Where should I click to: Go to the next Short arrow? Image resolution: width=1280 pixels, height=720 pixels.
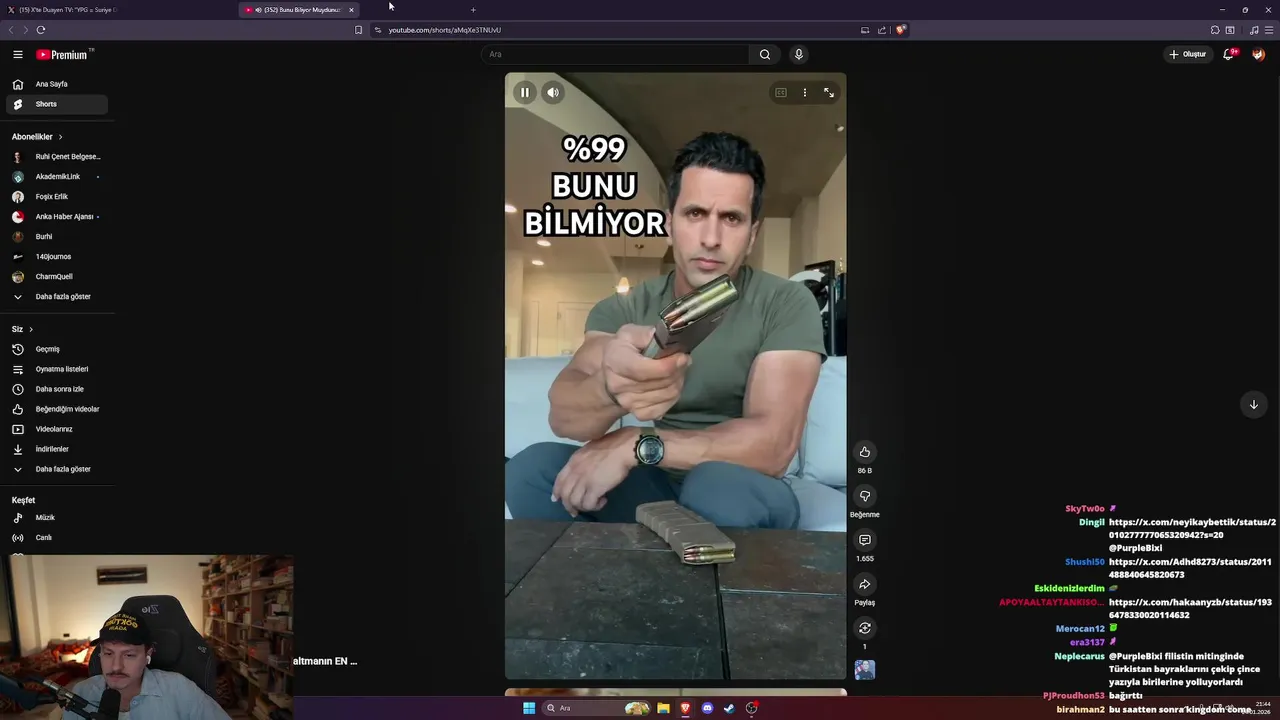(1254, 404)
